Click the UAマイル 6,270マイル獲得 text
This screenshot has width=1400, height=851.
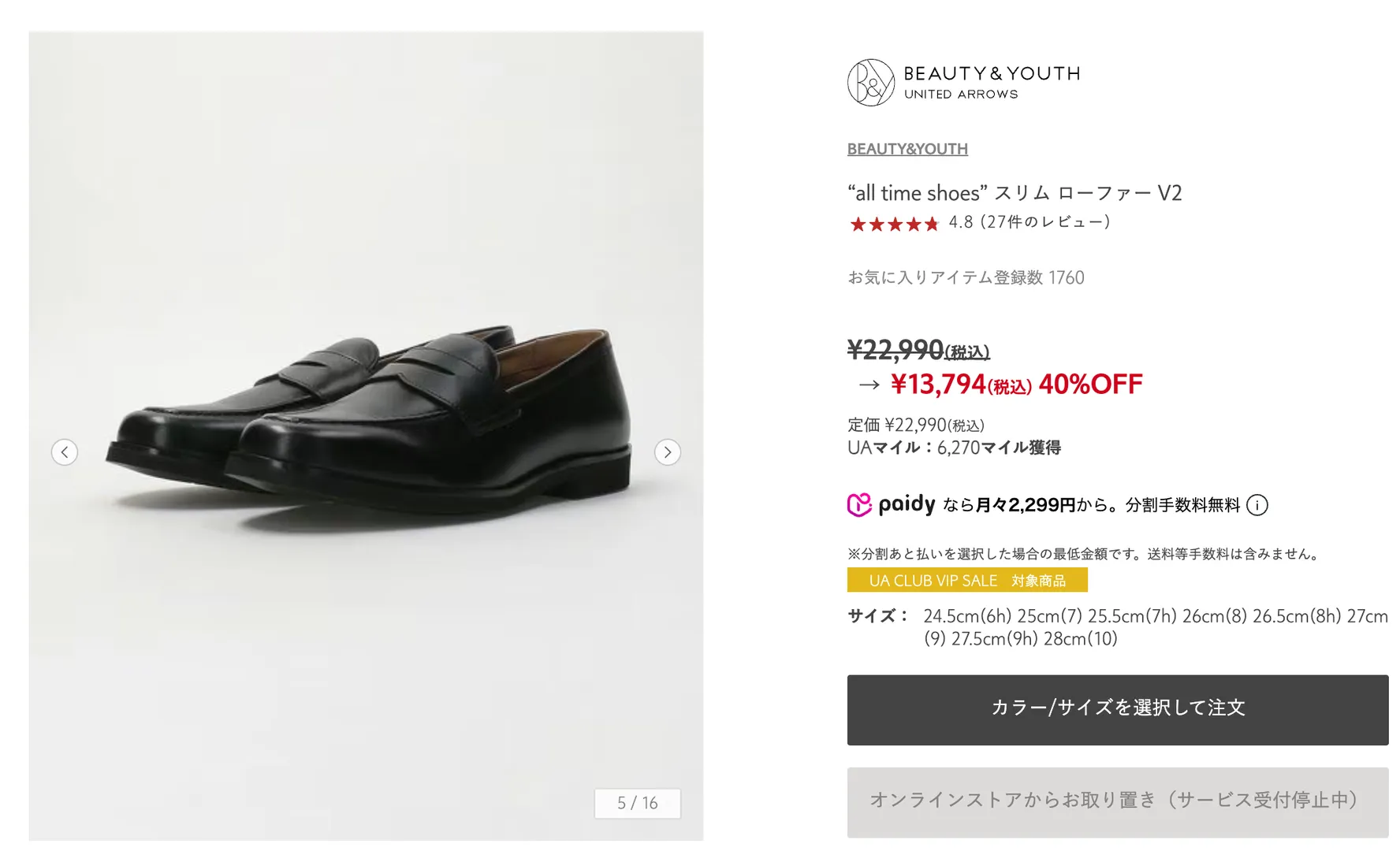coord(954,448)
